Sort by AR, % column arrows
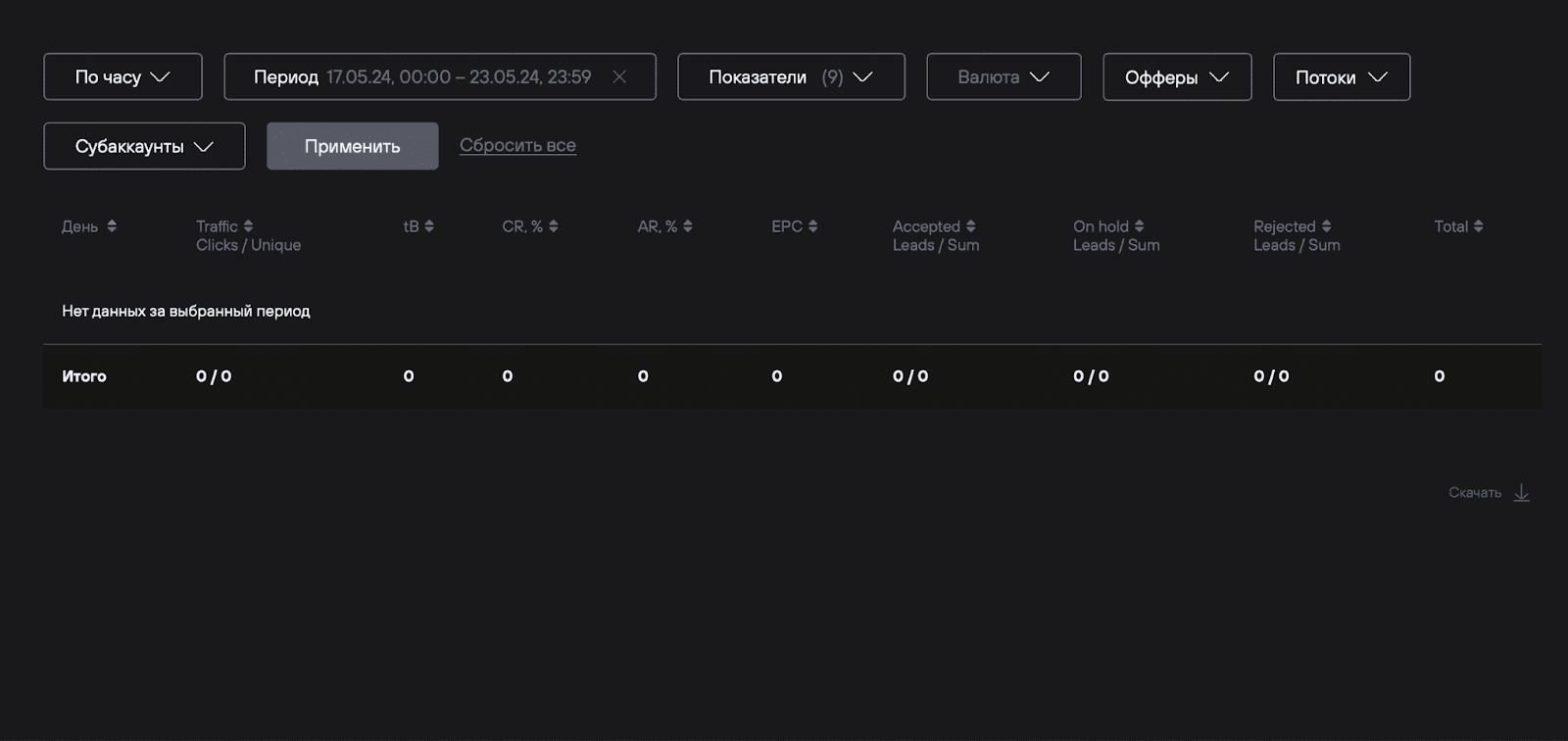The width and height of the screenshot is (1568, 741). pyautogui.click(x=688, y=226)
